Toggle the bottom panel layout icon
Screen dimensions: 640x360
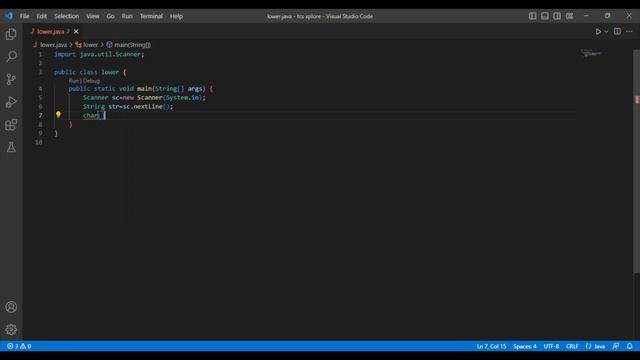click(545, 16)
